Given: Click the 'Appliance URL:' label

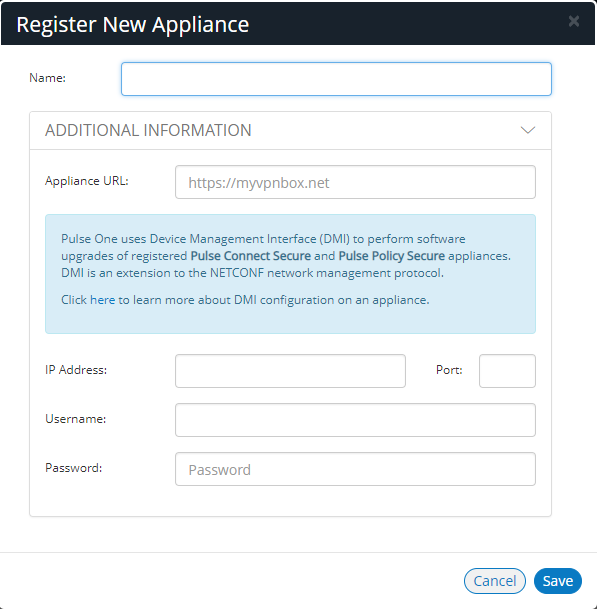Looking at the screenshot, I should pyautogui.click(x=87, y=181).
